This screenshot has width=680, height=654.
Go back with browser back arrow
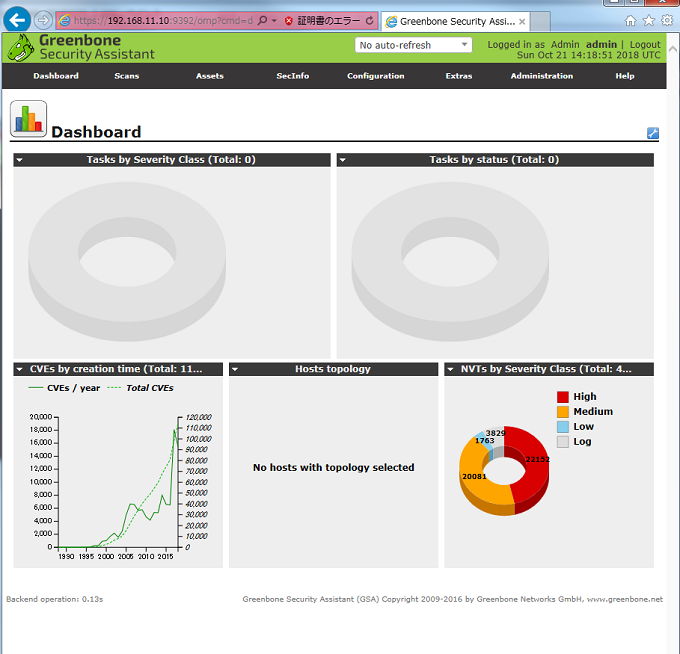17,20
